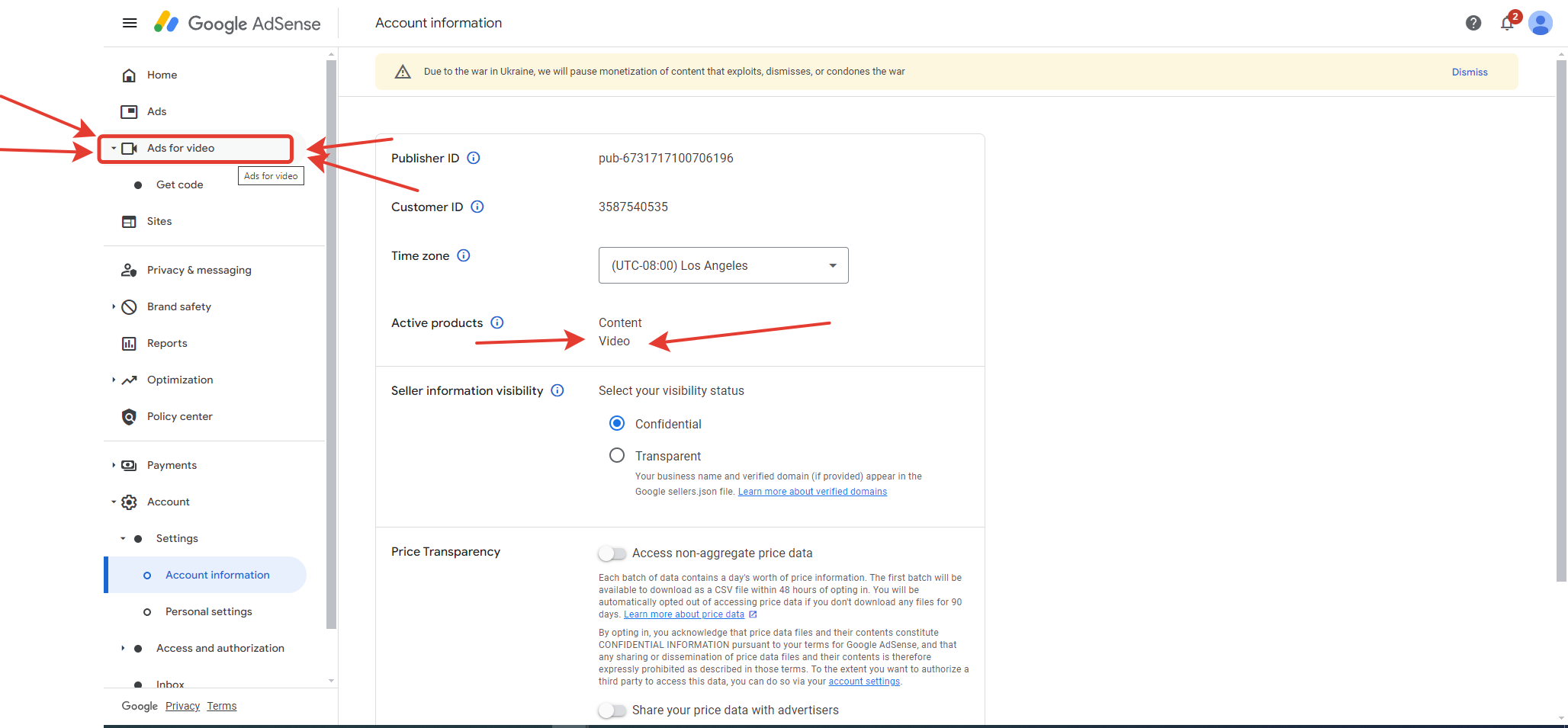Show info for Active products
The width and height of the screenshot is (1568, 728).
click(497, 322)
